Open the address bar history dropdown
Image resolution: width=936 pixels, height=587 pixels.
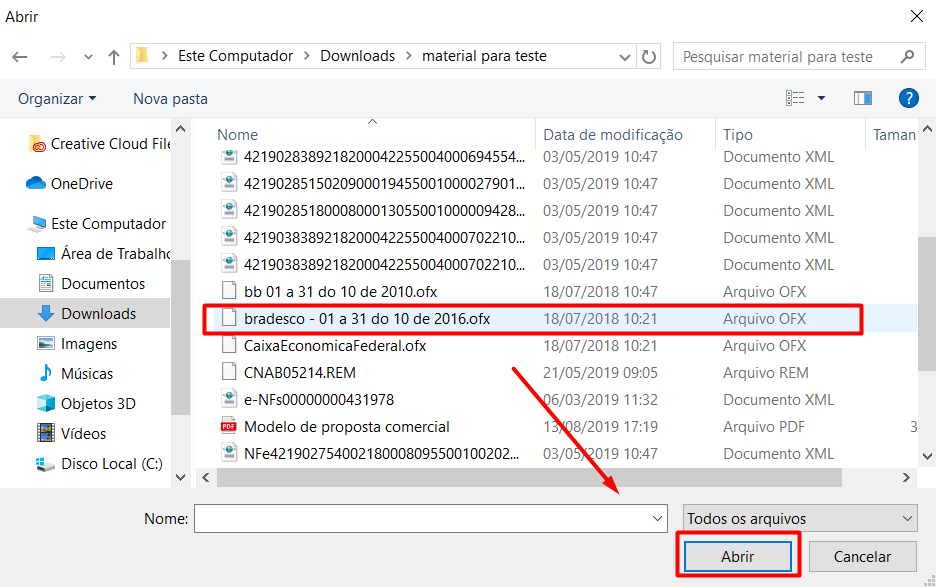coord(626,57)
